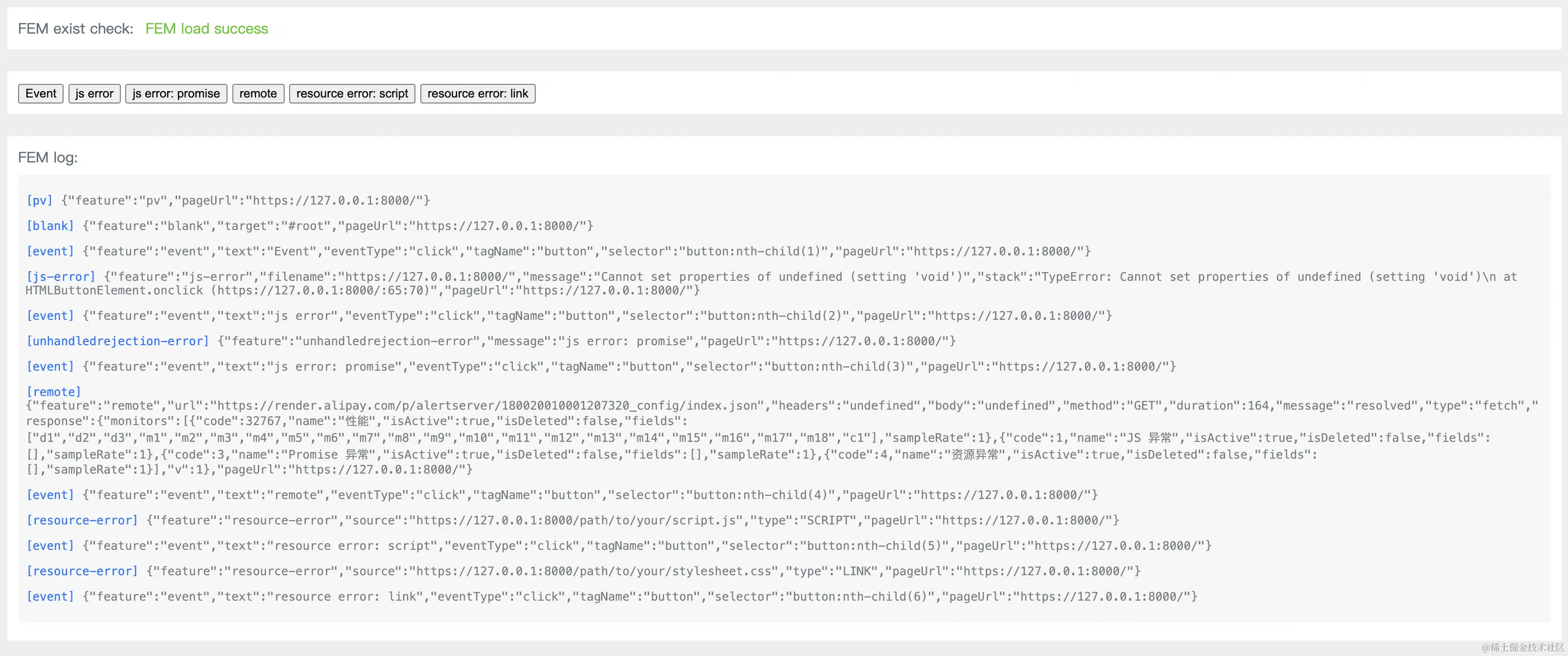1568x656 pixels.
Task: Click the first [event] log tag
Action: pyautogui.click(x=49, y=251)
